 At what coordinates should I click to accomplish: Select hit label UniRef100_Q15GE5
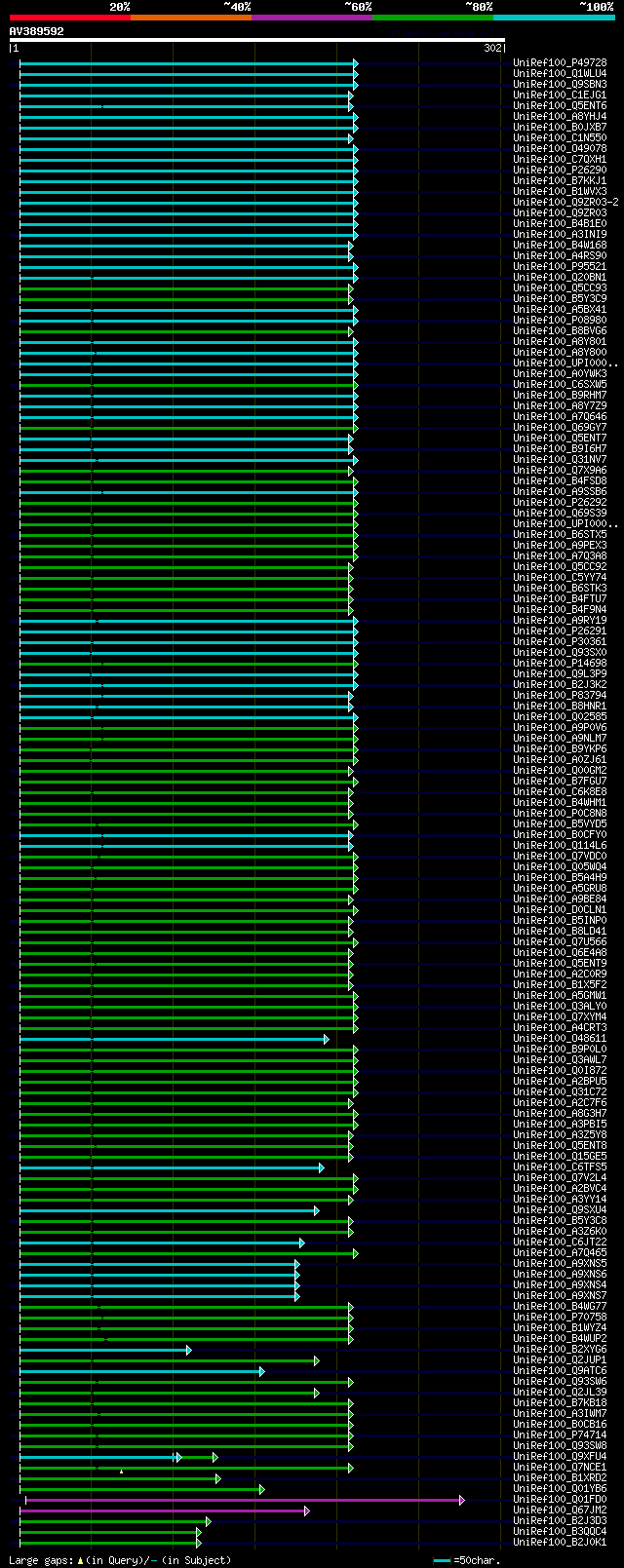coord(560,1156)
